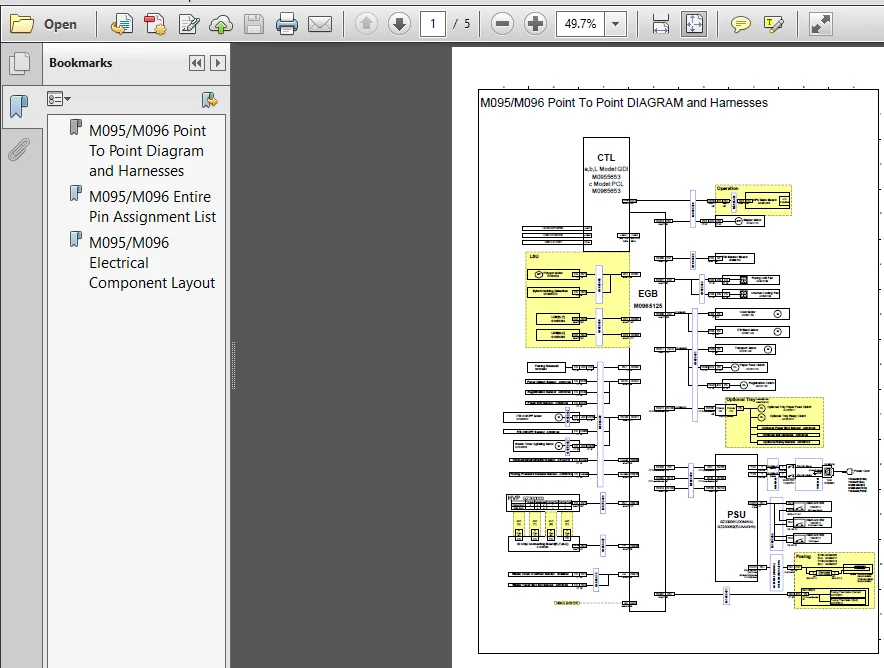Screen dimensions: 884x668
Task: Click the Open folder button
Action: 44,24
